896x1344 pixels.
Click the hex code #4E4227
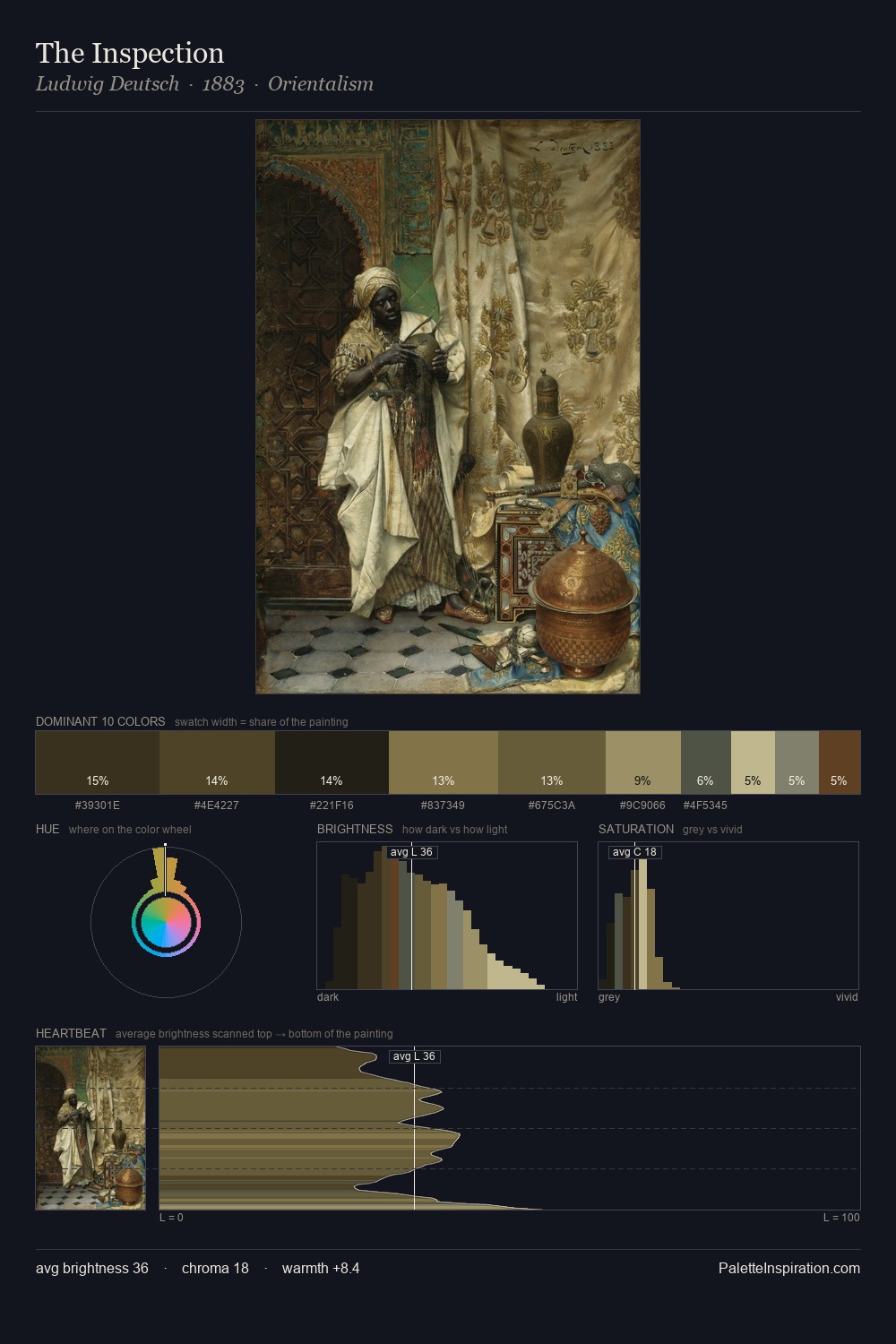tap(217, 805)
